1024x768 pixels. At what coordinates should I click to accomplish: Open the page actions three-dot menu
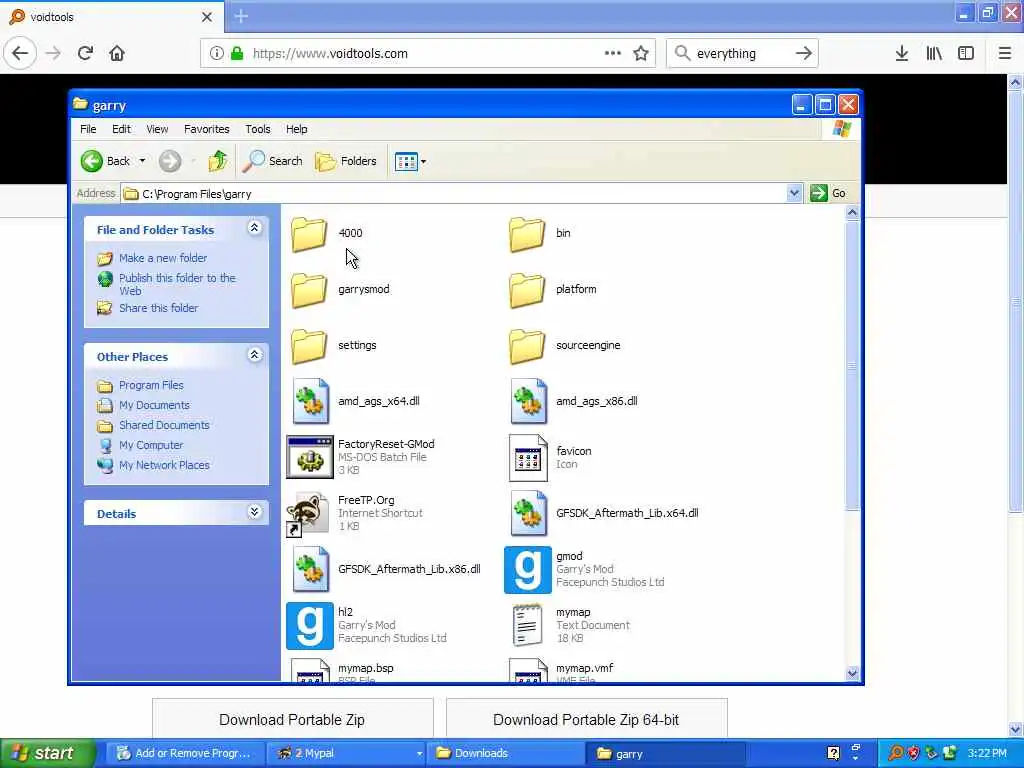[613, 53]
